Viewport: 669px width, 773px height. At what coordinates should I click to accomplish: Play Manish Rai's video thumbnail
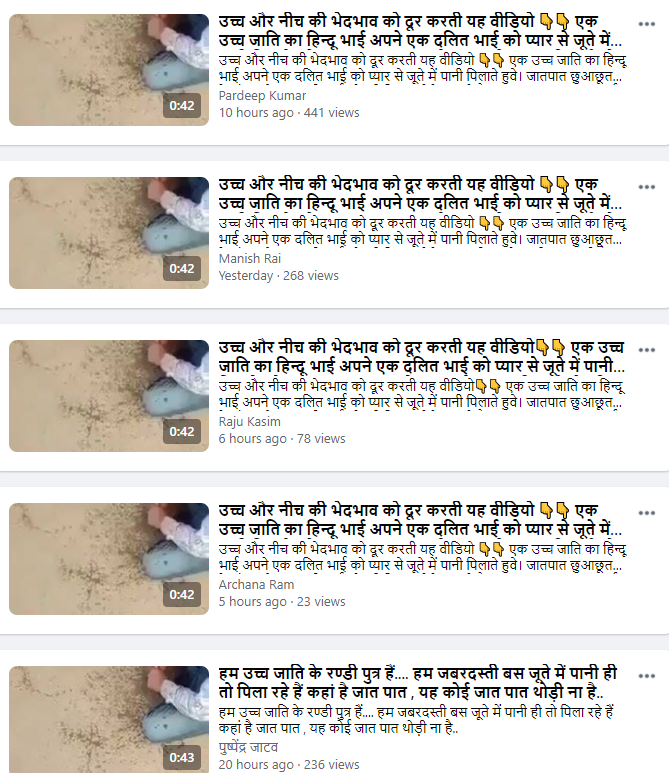pyautogui.click(x=109, y=233)
